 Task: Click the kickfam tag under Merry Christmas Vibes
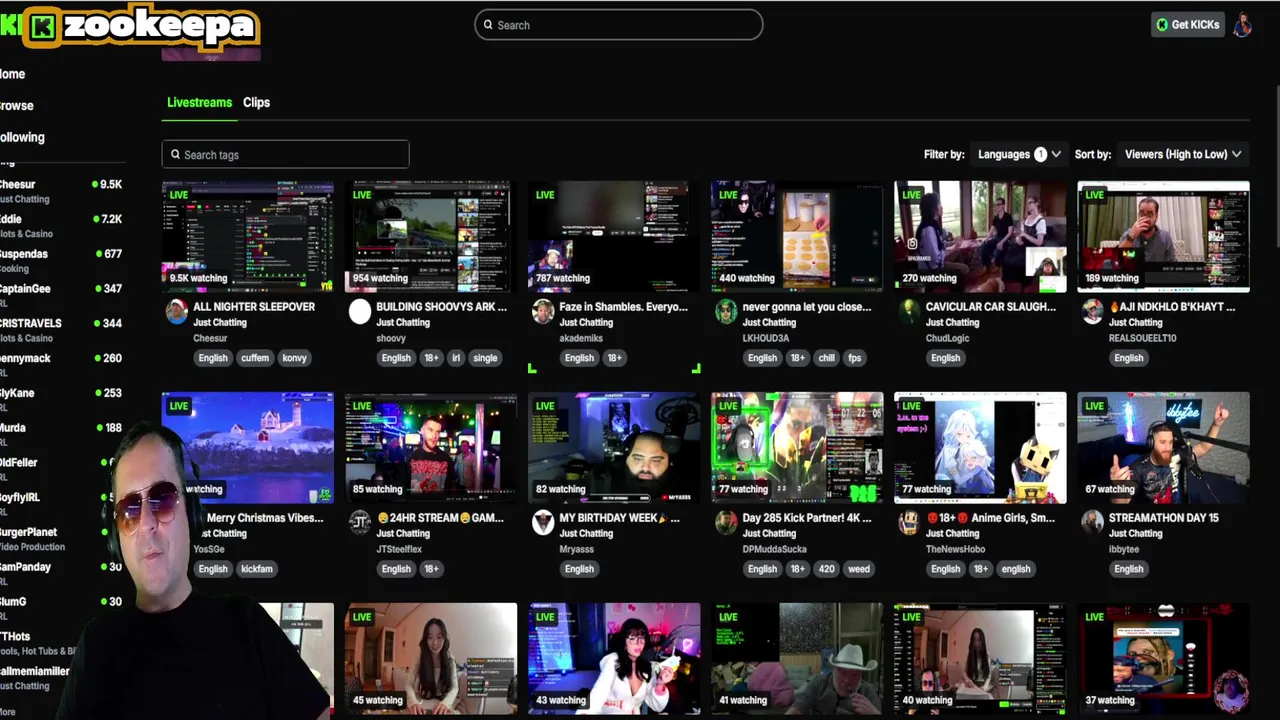257,569
